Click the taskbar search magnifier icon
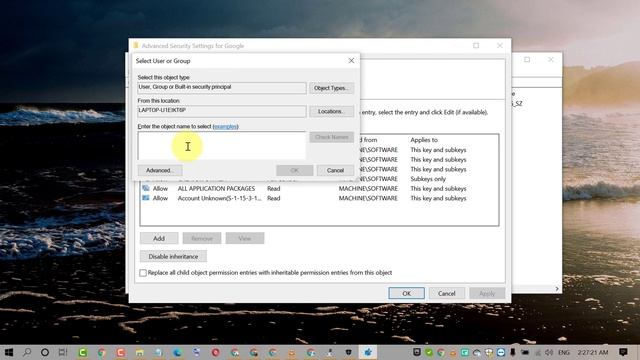 pyautogui.click(x=27, y=352)
